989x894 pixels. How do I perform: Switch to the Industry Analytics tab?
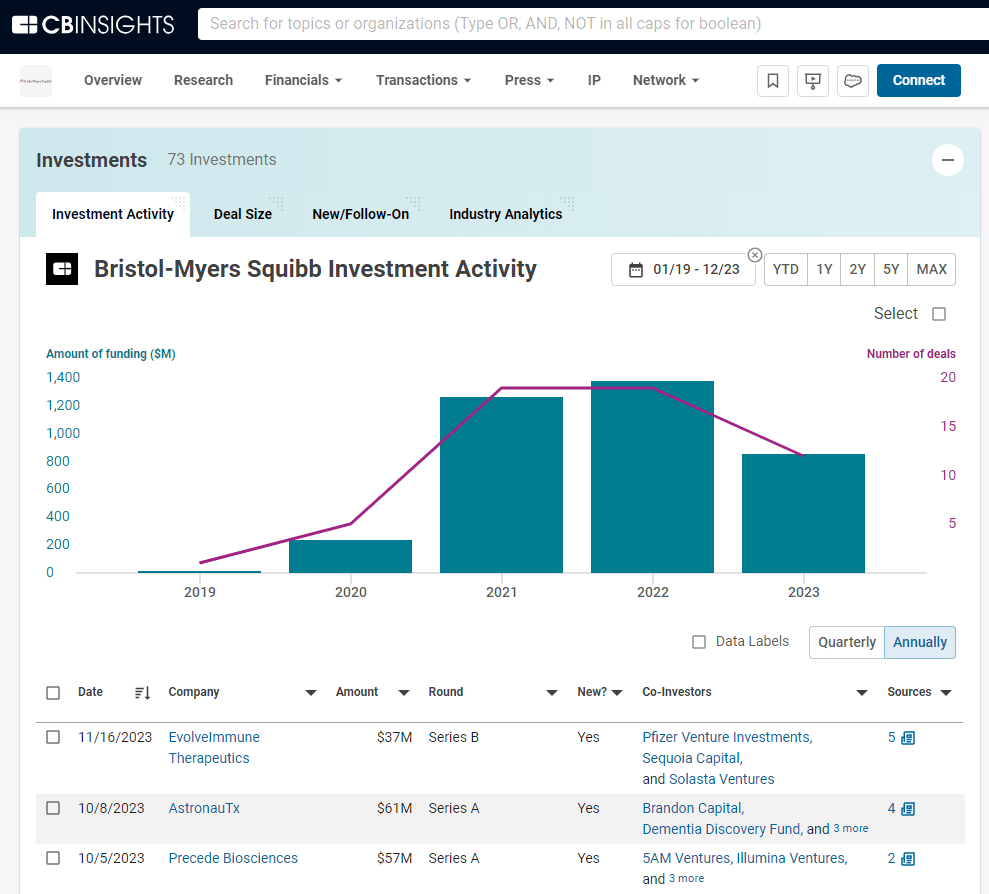506,215
